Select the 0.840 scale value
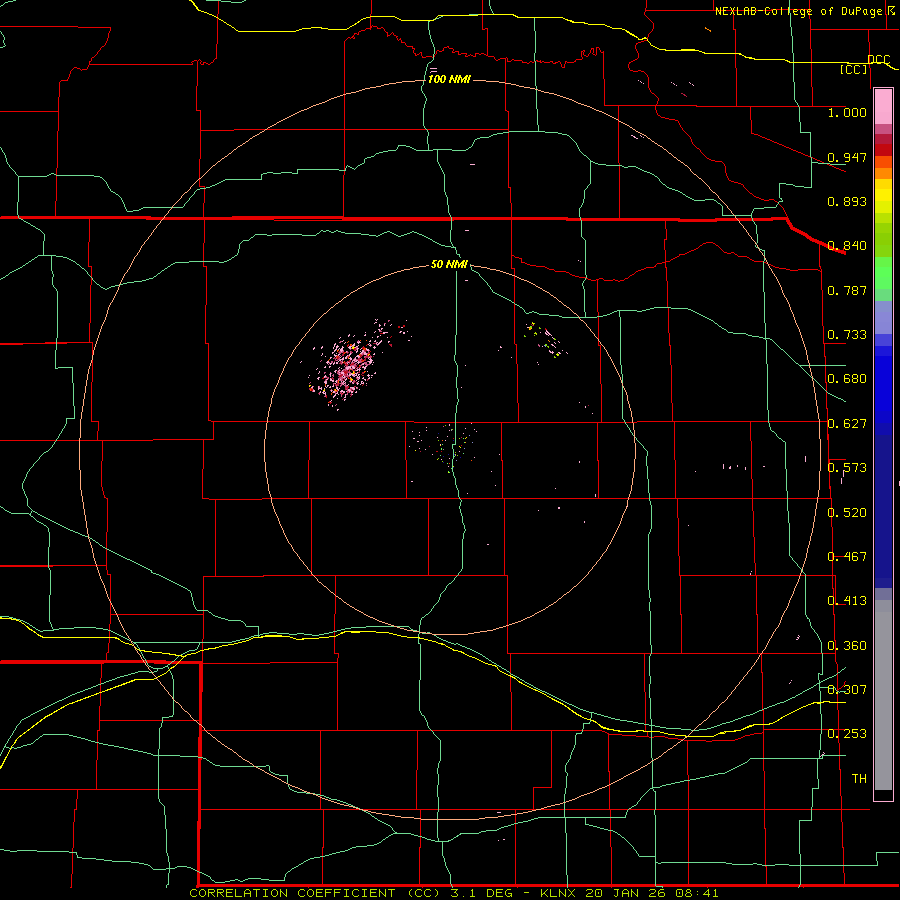Viewport: 900px width, 900px height. point(847,246)
